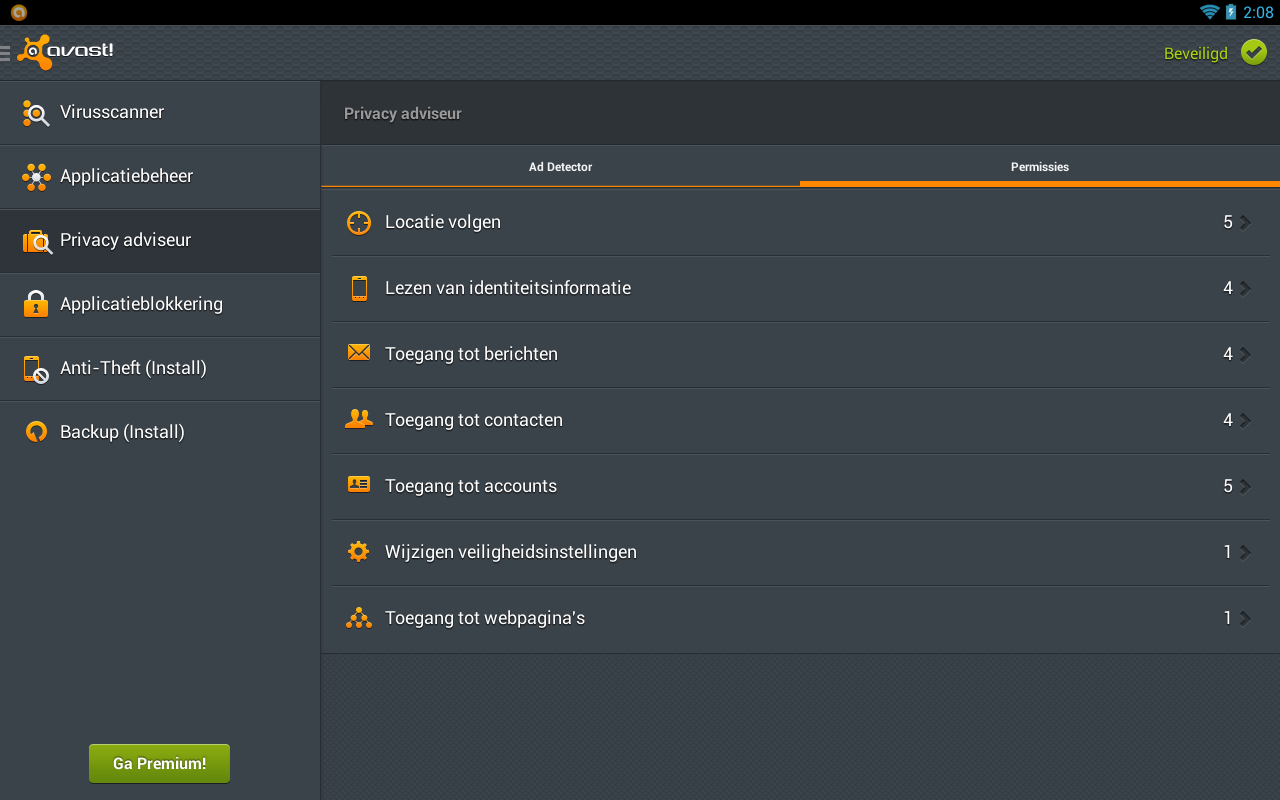Viewport: 1280px width, 800px height.
Task: Expand Lezen van identiteitsinformatie chevron
Action: pos(1245,288)
